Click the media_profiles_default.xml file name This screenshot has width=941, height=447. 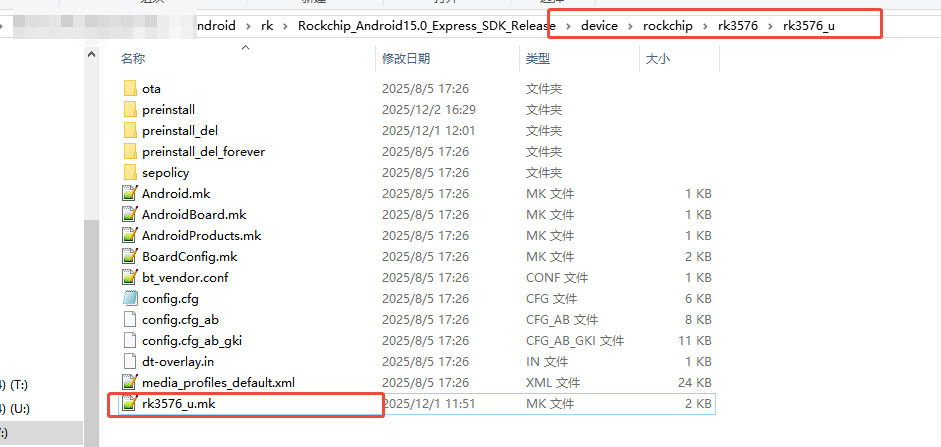tap(218, 383)
